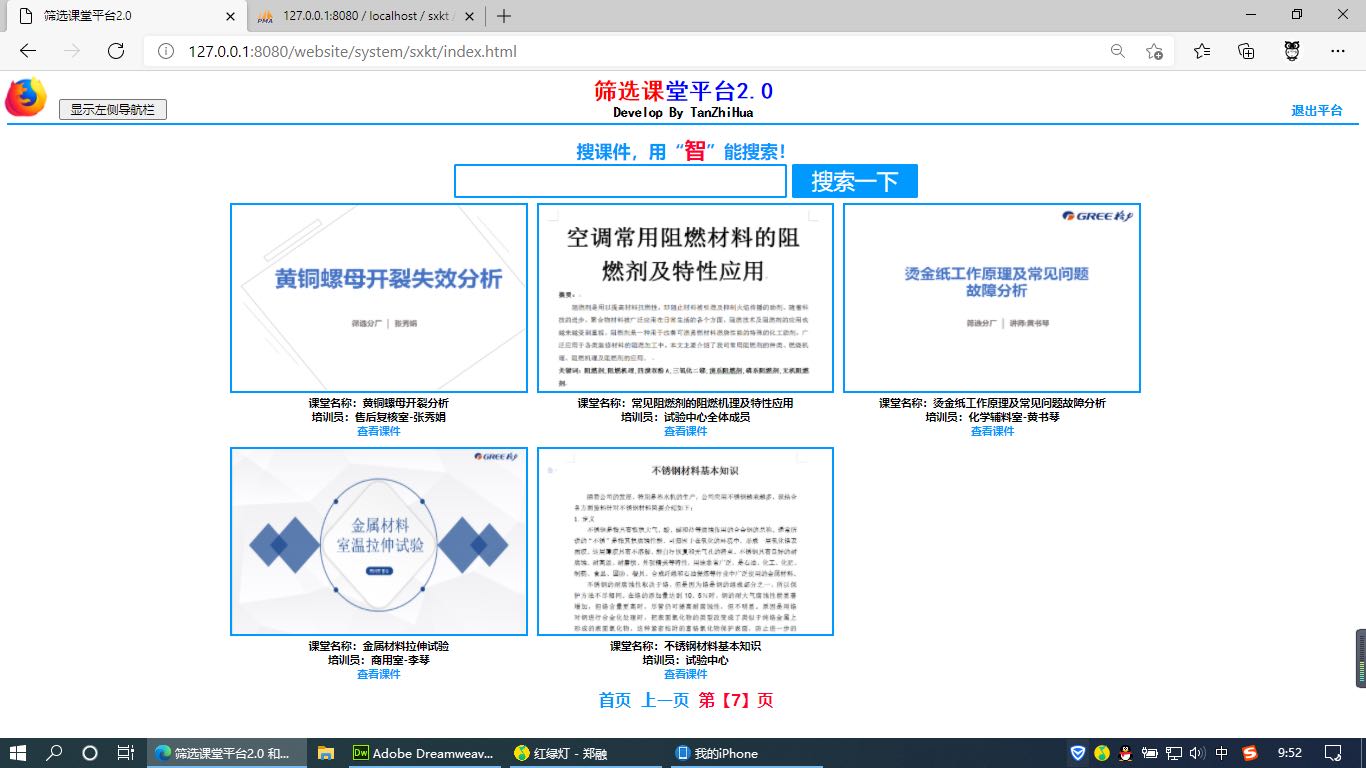
Task: Open a new browser tab with plus icon
Action: pyautogui.click(x=504, y=16)
